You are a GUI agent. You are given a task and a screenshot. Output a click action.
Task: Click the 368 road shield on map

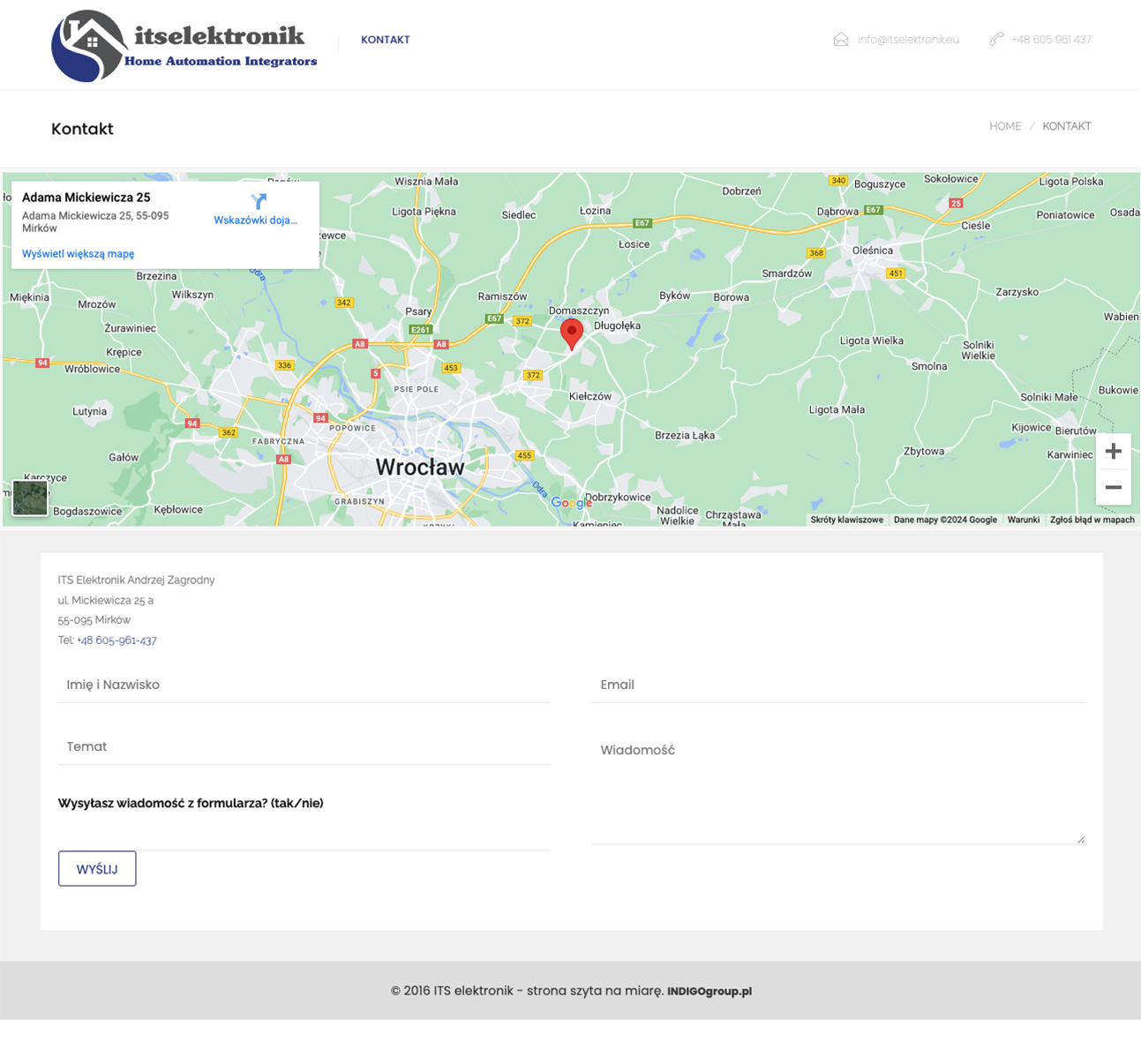tap(816, 253)
